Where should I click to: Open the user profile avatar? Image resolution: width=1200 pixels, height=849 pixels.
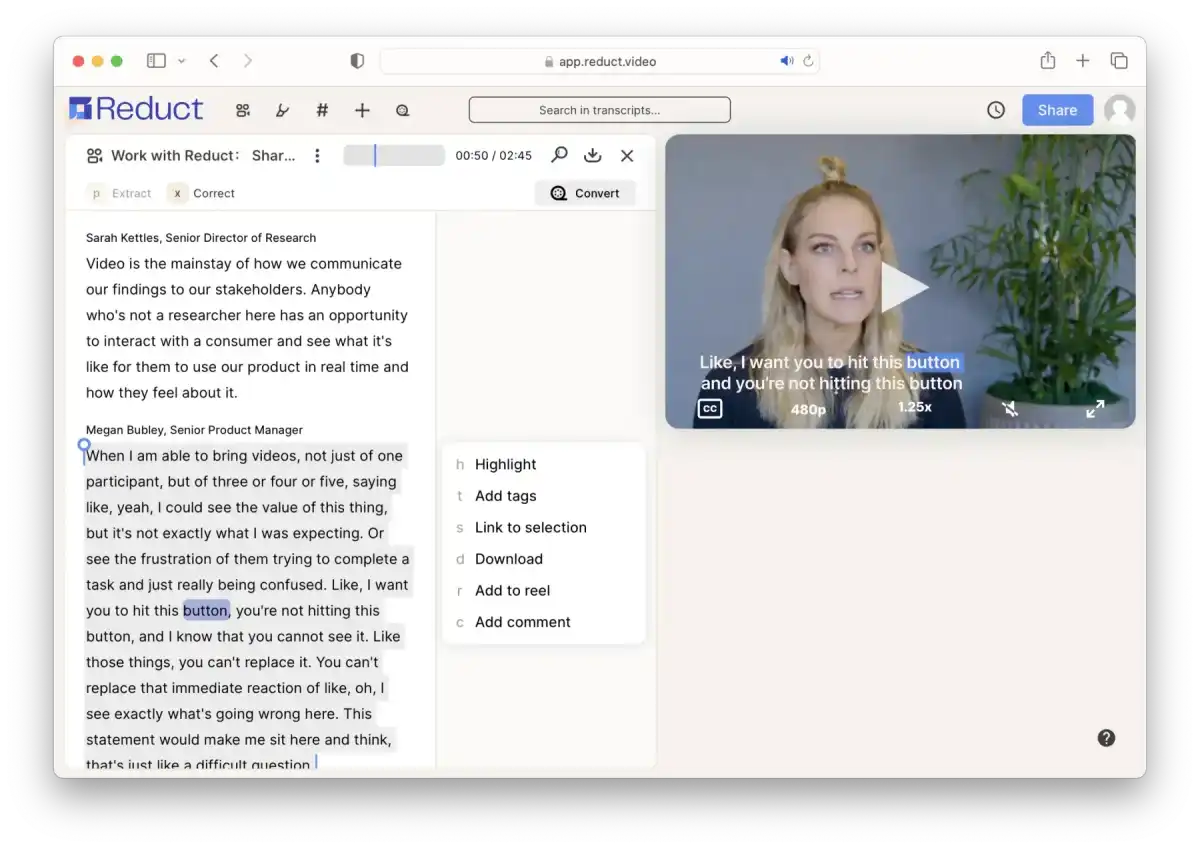1119,110
